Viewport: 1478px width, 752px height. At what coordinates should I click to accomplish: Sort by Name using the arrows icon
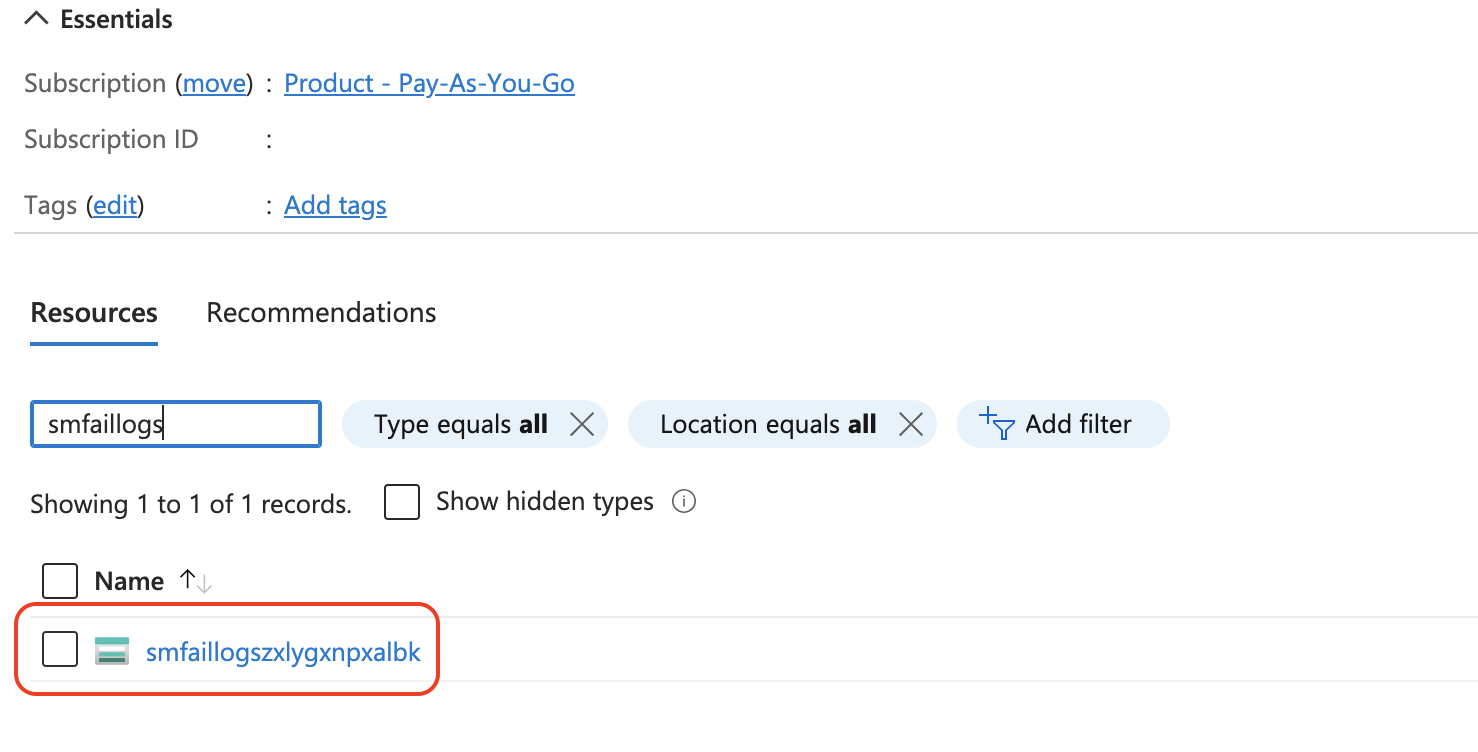pos(195,581)
